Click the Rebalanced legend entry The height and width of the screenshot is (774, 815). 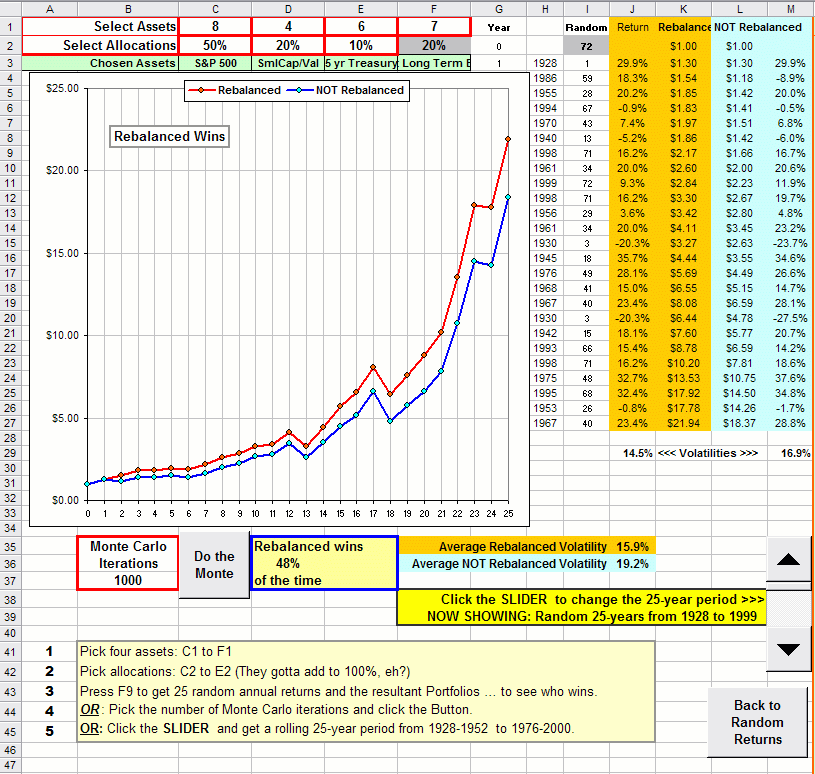[x=234, y=90]
